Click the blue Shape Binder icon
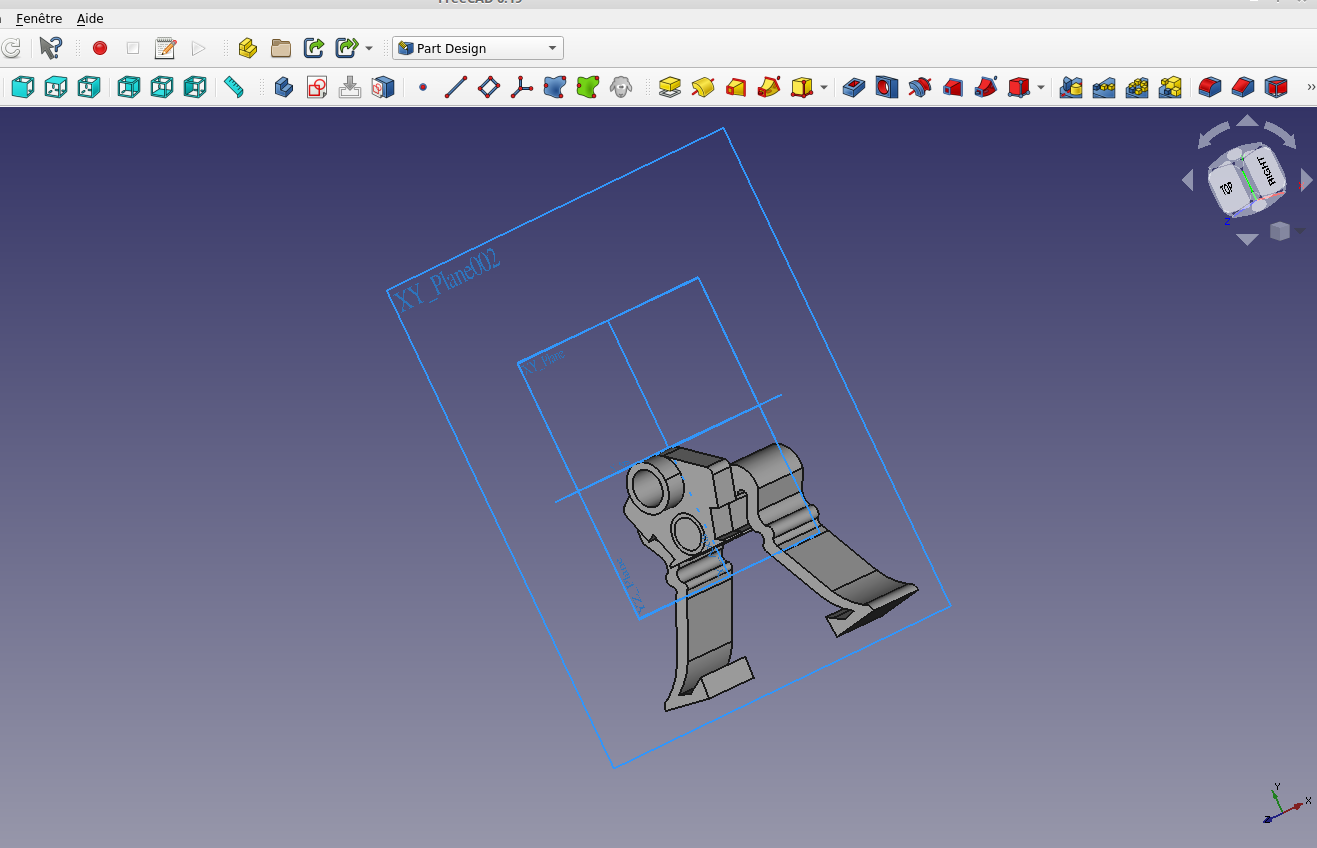The width and height of the screenshot is (1317, 848). coord(555,88)
